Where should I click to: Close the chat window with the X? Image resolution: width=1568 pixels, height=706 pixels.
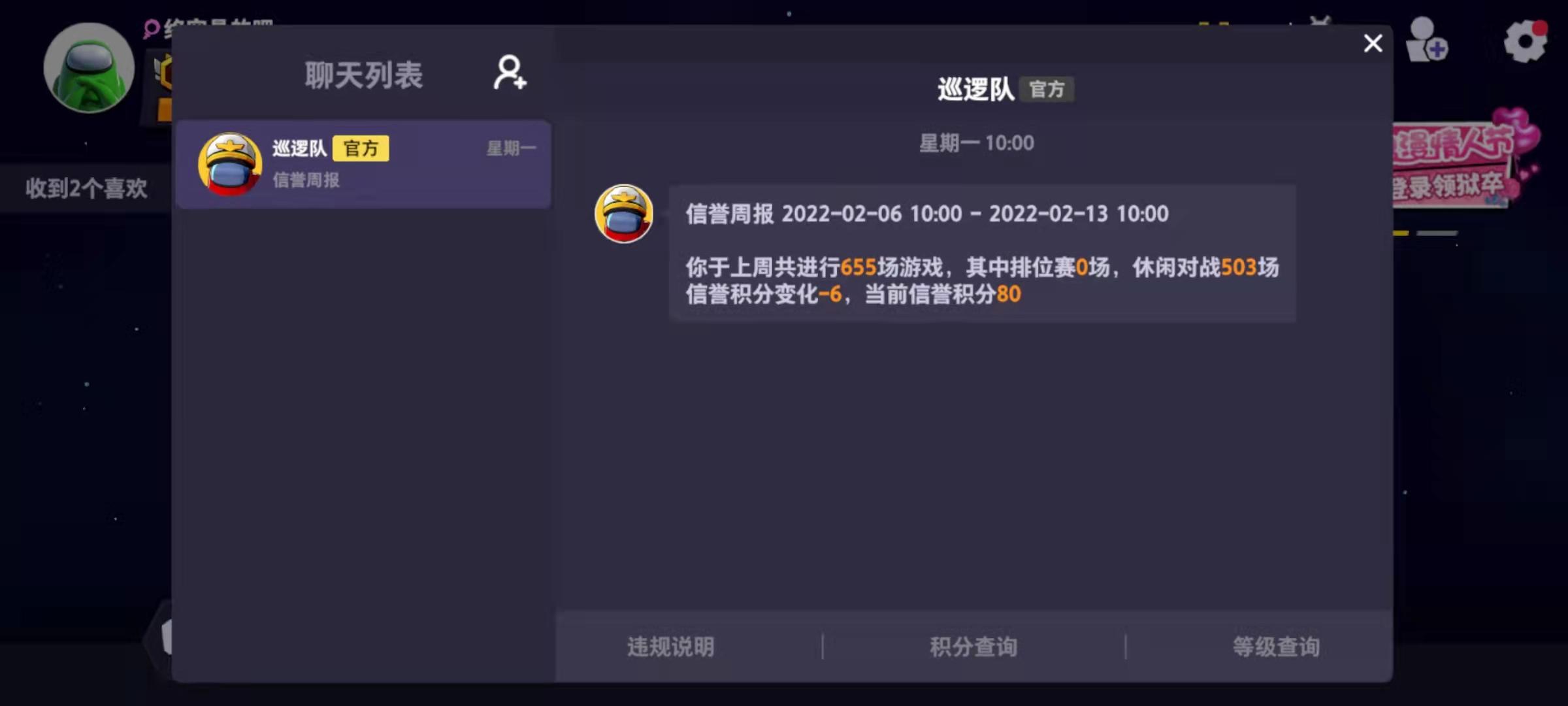[1373, 43]
